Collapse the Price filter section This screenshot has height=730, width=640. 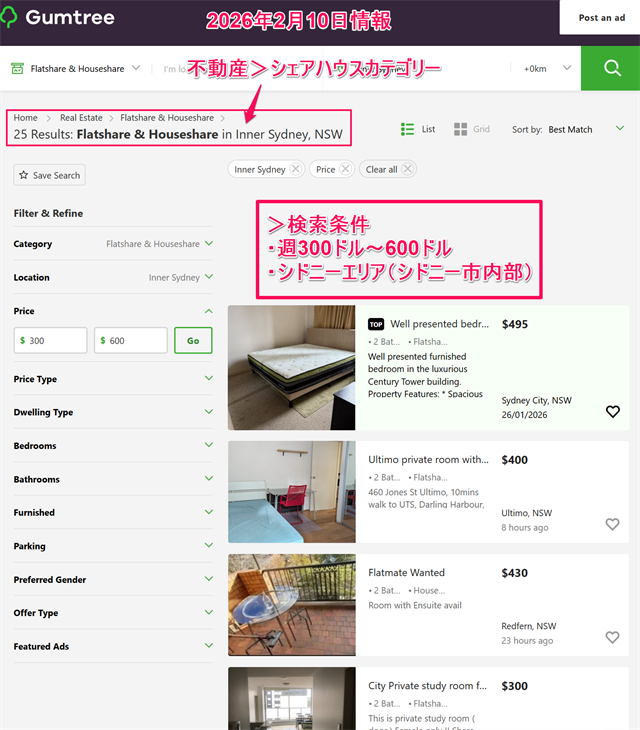click(209, 311)
